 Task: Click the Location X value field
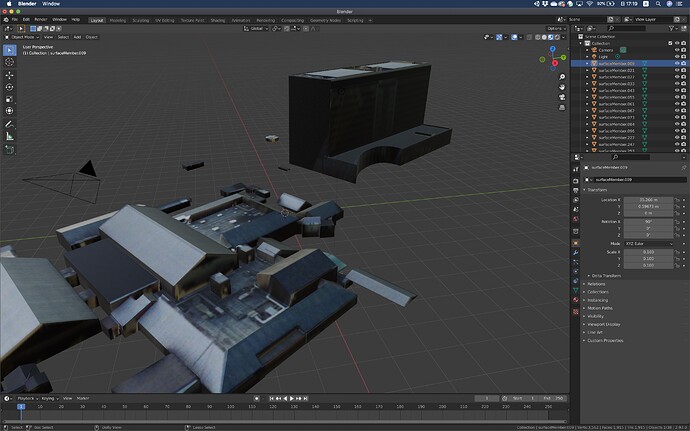tap(649, 200)
